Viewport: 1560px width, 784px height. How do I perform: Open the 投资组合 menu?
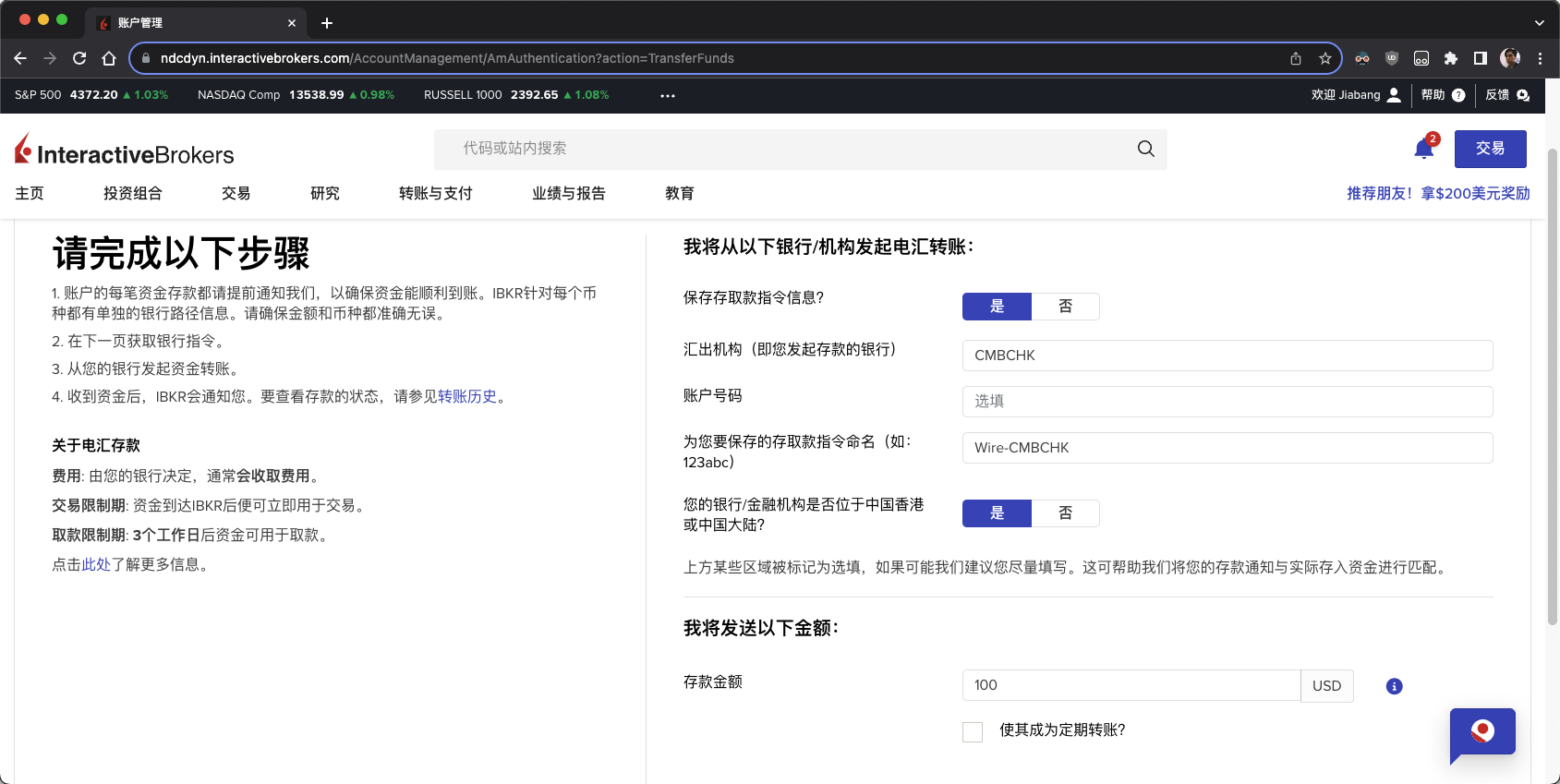tap(132, 193)
